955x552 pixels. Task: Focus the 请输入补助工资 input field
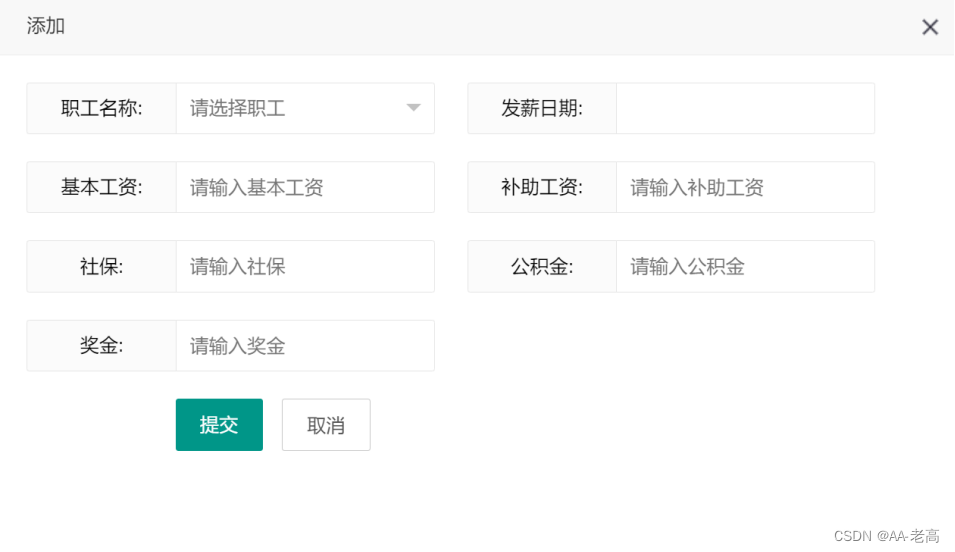click(745, 187)
